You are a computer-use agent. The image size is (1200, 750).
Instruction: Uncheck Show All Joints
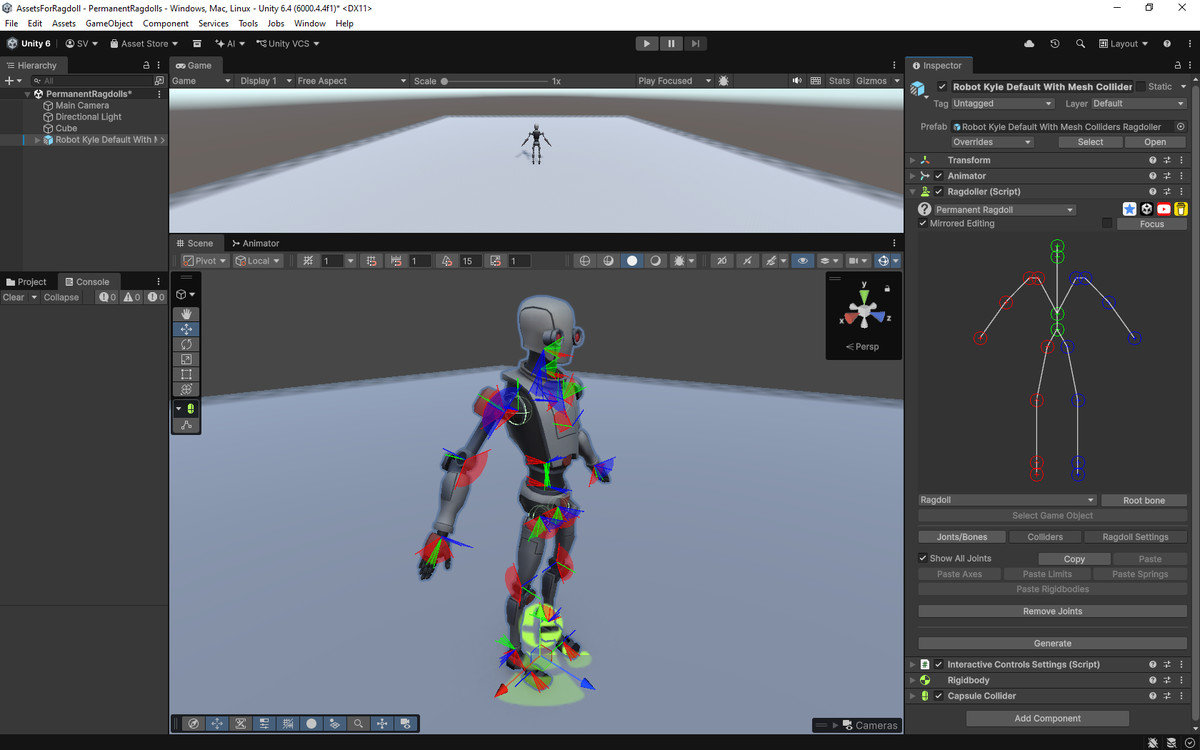coord(923,559)
